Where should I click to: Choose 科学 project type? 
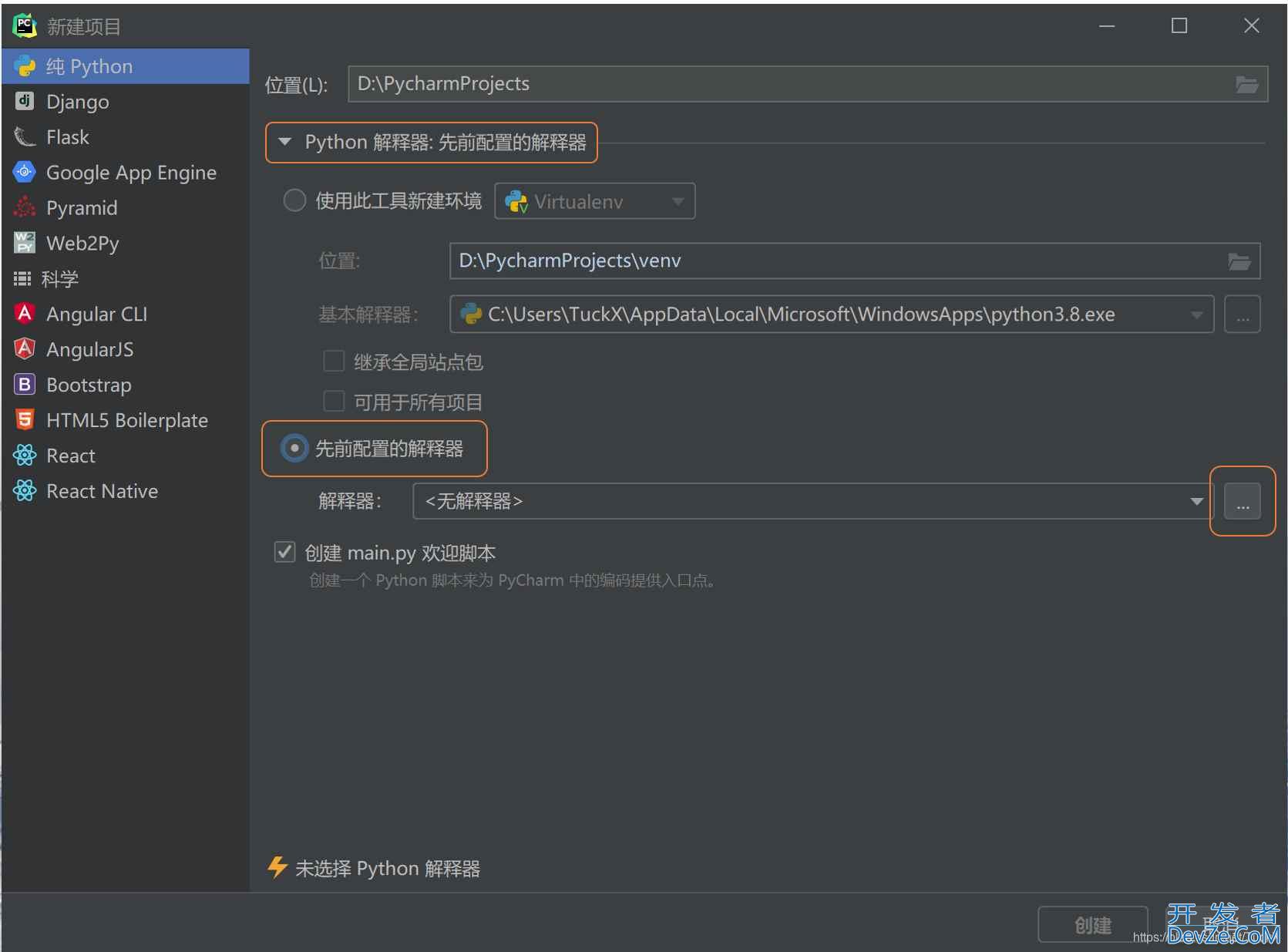[125, 279]
